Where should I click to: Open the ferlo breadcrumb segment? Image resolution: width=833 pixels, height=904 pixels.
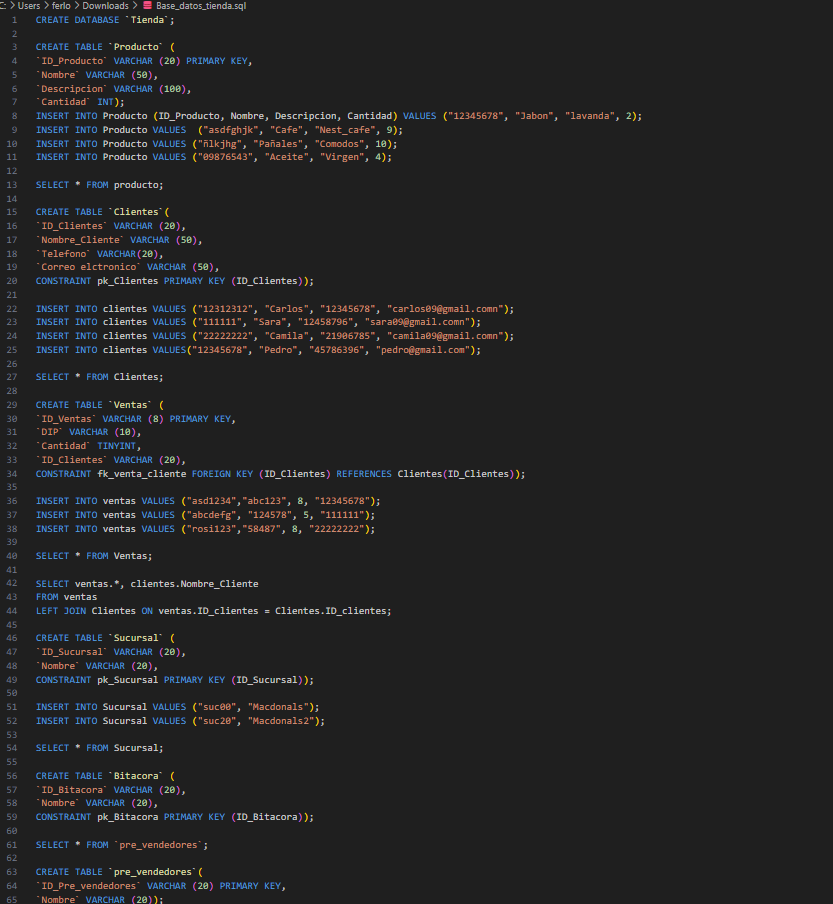[61, 5]
